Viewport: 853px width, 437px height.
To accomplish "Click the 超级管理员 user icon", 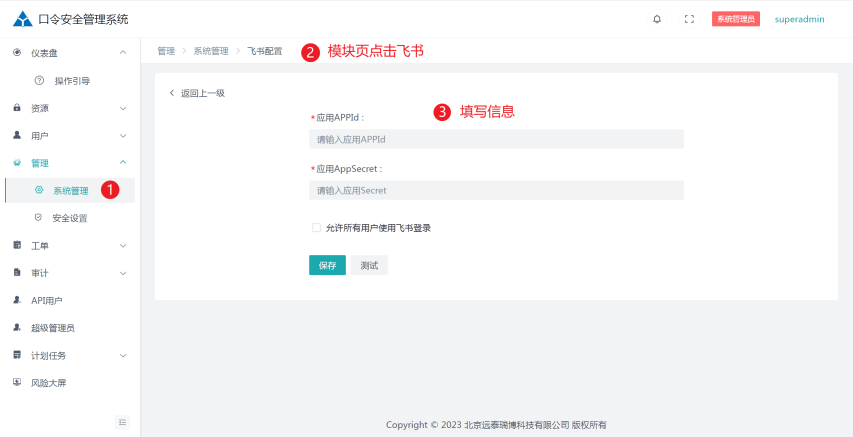I will point(17,327).
